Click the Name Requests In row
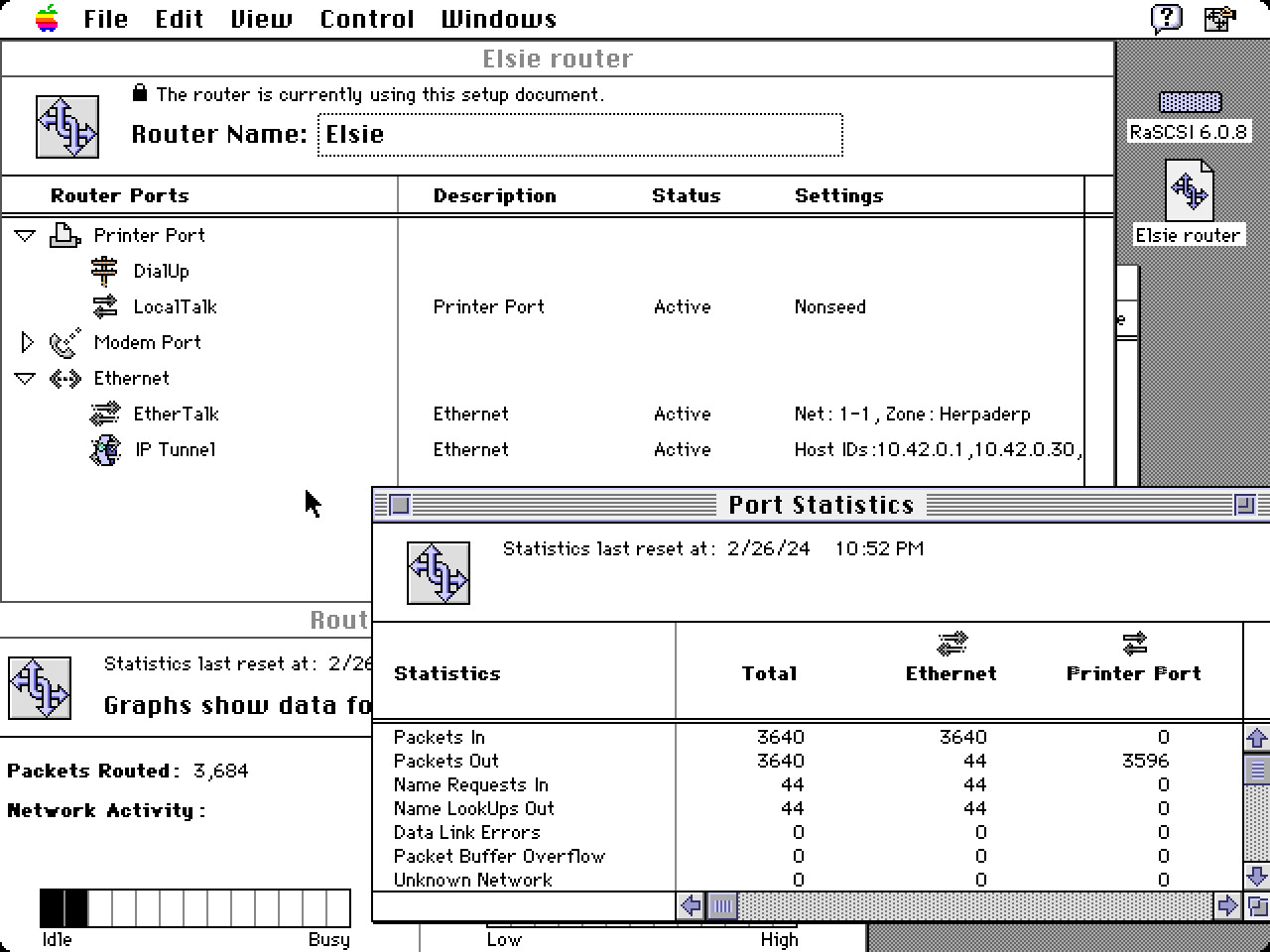The height and width of the screenshot is (952, 1270). (x=808, y=784)
